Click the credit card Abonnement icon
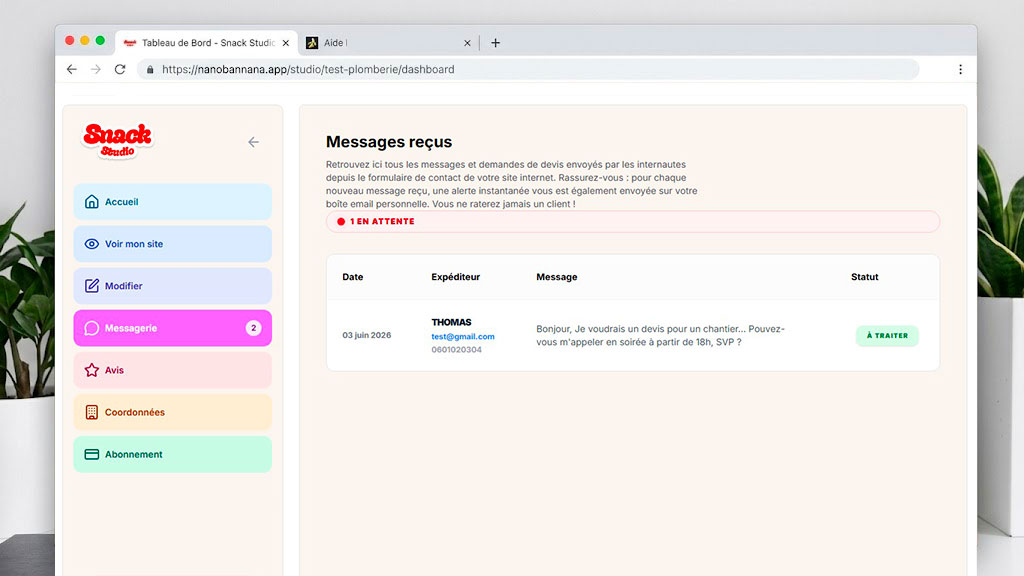Image resolution: width=1024 pixels, height=576 pixels. 91,454
